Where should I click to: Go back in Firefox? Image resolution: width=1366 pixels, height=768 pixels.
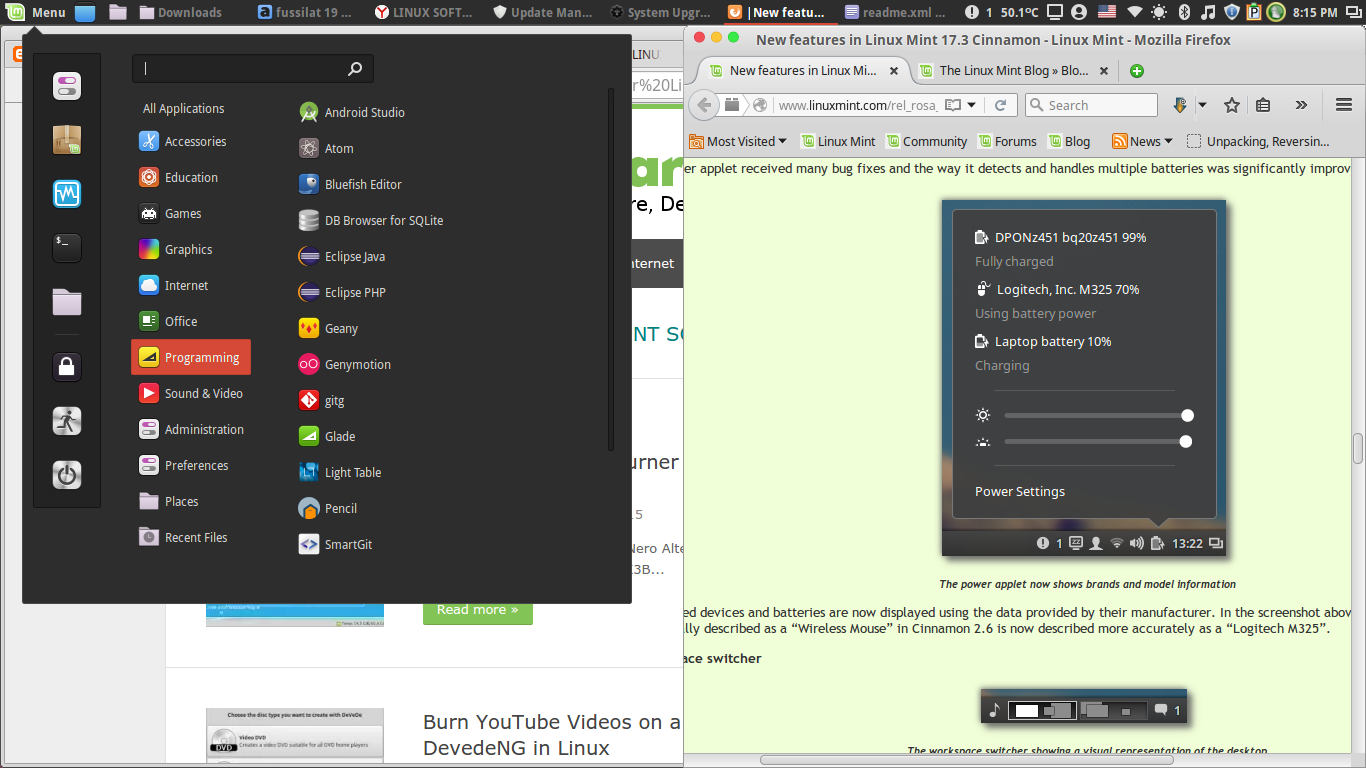point(705,105)
